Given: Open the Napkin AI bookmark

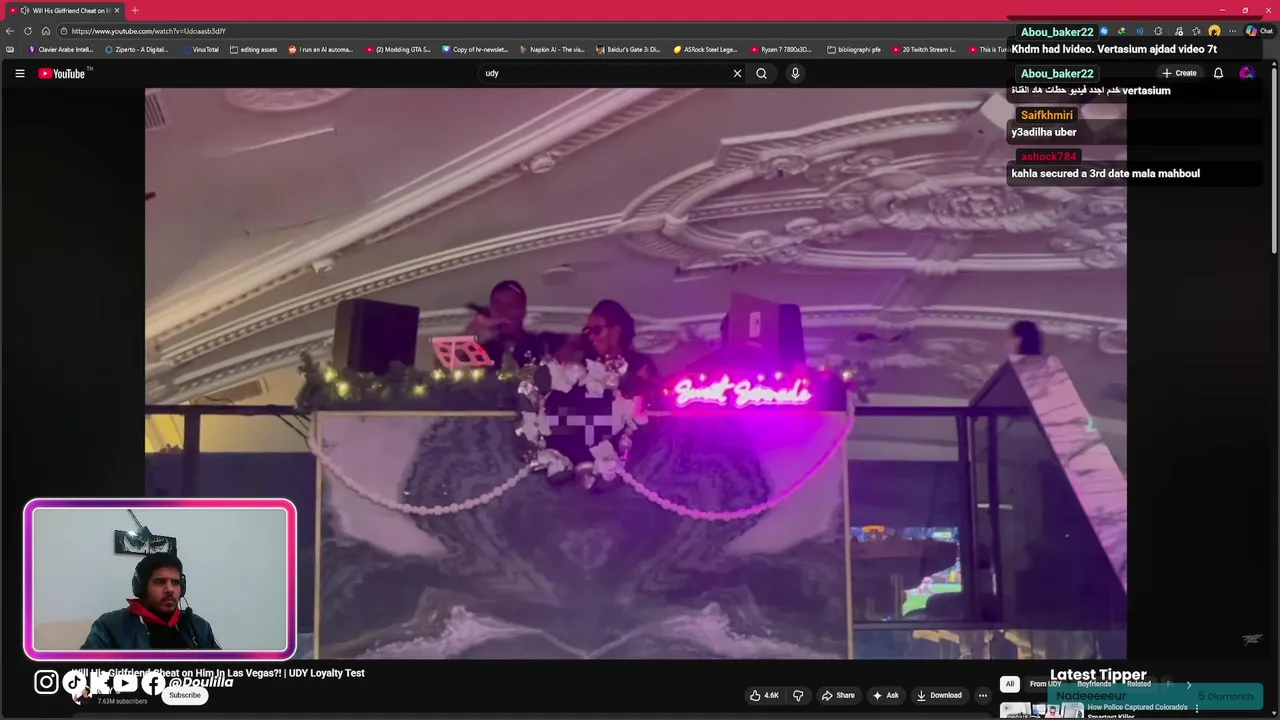Looking at the screenshot, I should (x=552, y=49).
